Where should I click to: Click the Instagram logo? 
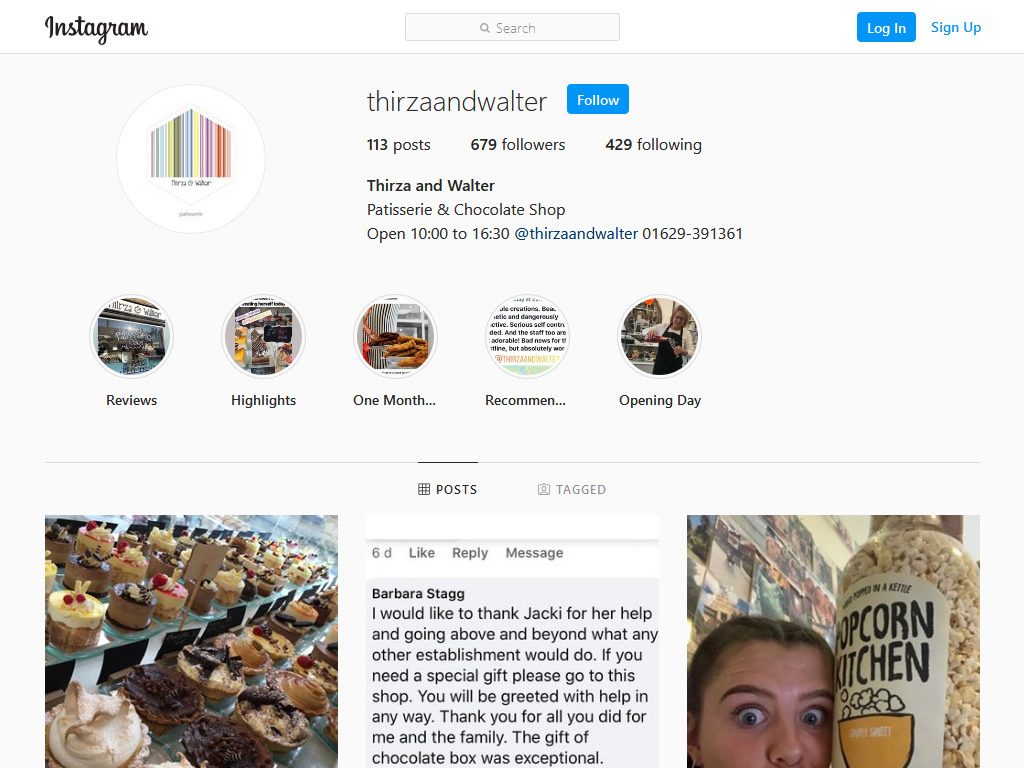click(x=97, y=29)
